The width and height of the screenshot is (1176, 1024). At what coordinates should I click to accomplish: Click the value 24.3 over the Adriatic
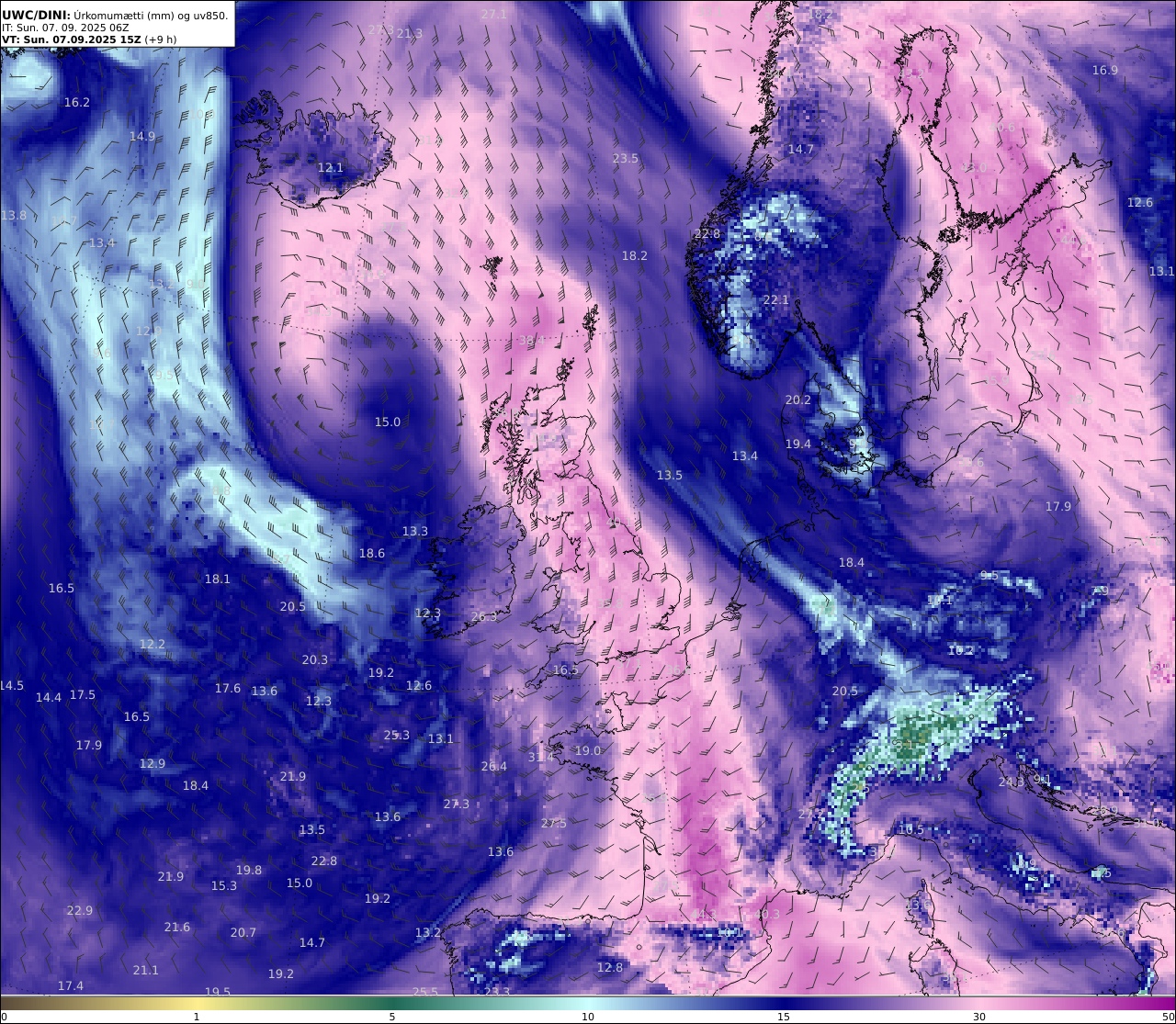point(1011,782)
